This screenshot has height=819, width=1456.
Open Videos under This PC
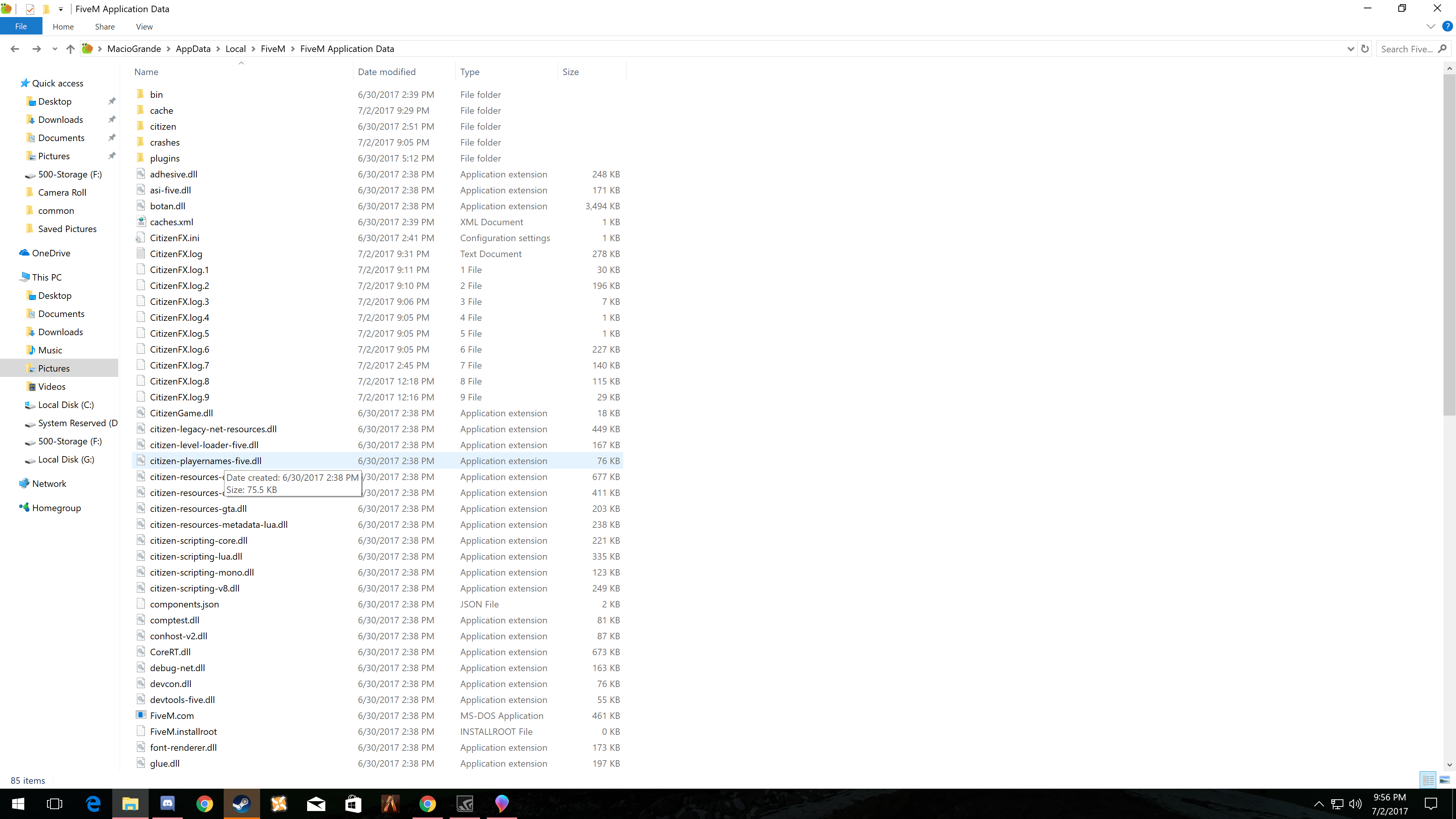tap(52, 387)
